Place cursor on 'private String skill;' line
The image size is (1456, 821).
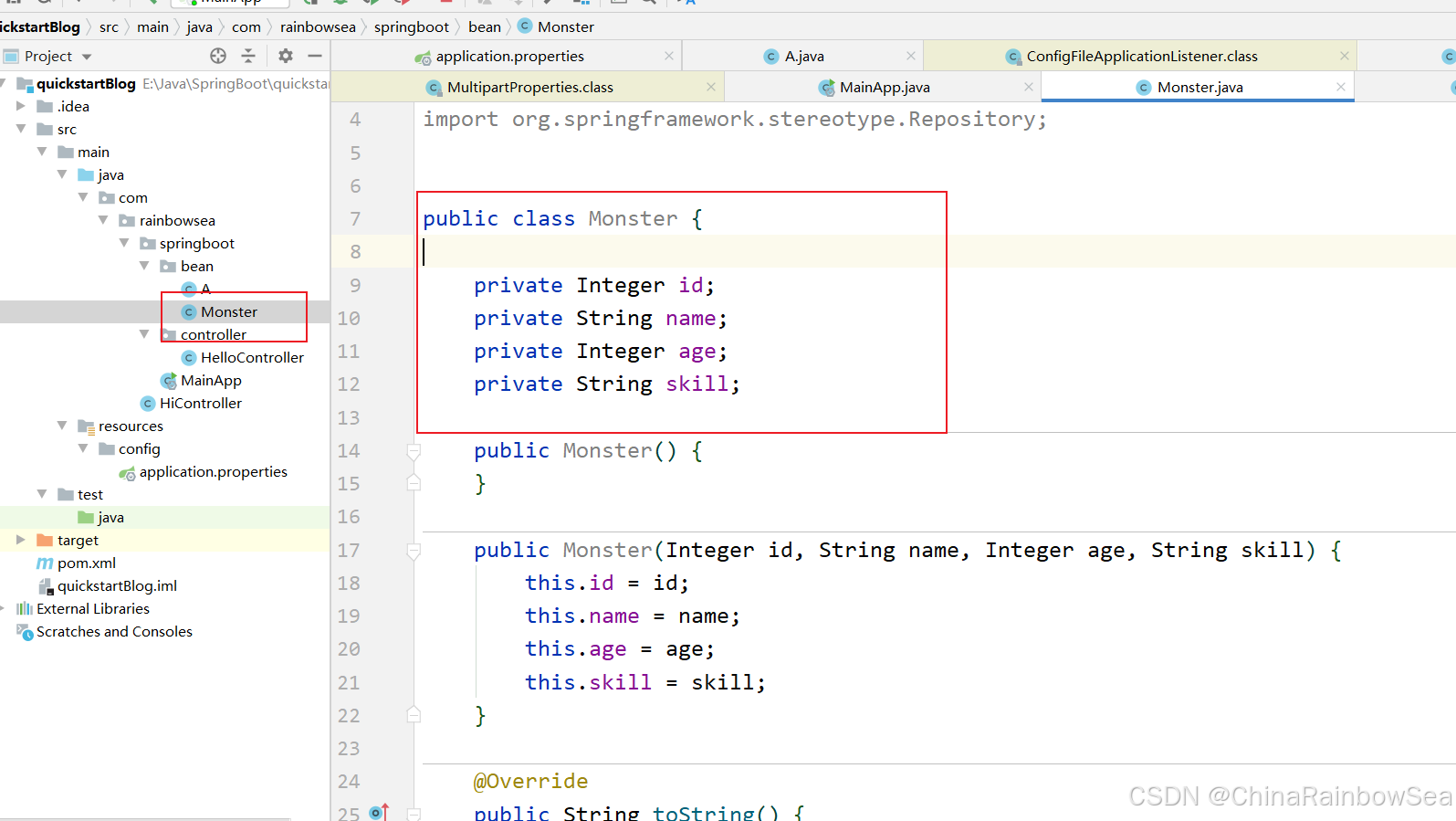[606, 384]
